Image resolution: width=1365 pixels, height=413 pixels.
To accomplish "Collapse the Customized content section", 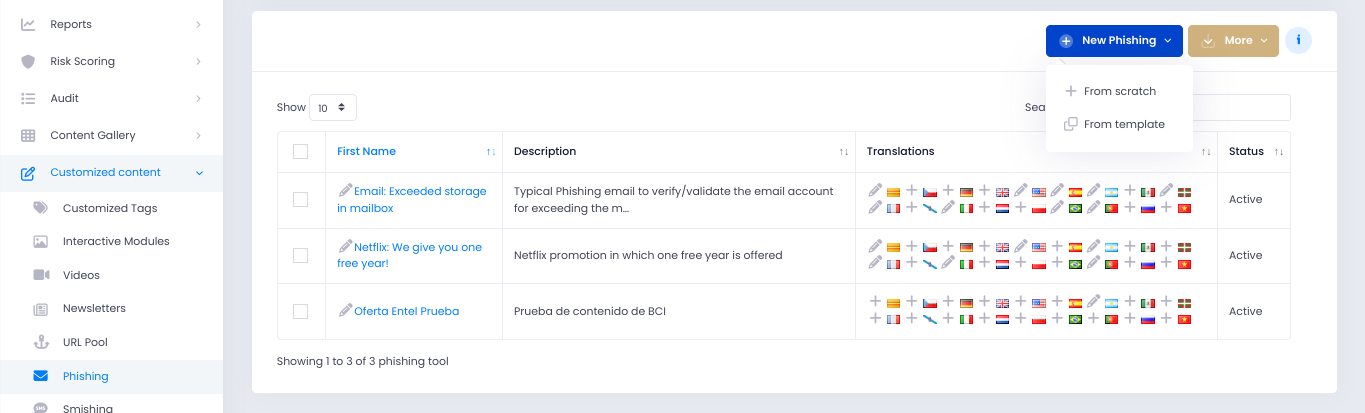I will coord(111,172).
